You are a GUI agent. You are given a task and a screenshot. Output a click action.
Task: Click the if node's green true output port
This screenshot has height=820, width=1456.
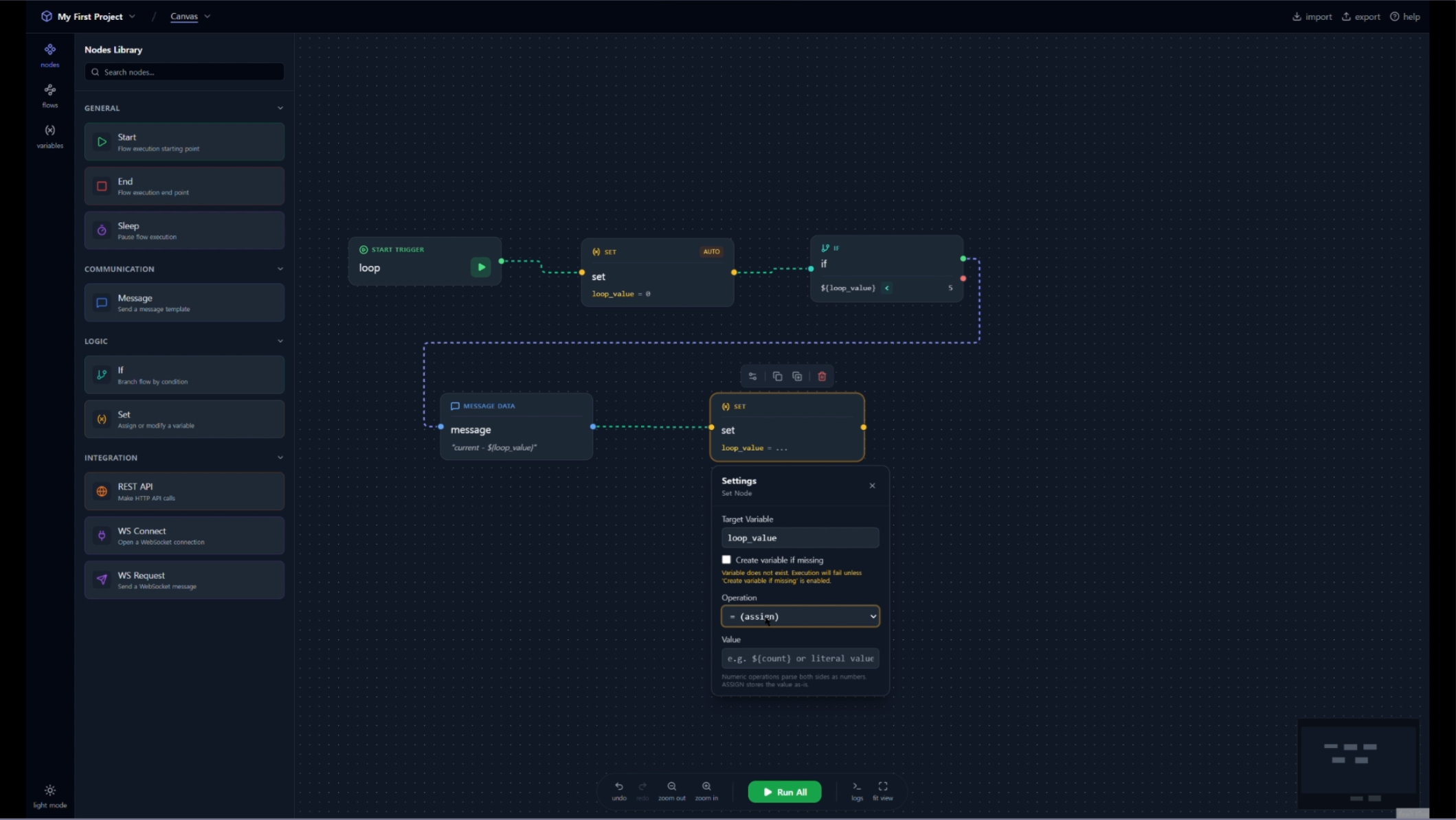[x=963, y=259]
